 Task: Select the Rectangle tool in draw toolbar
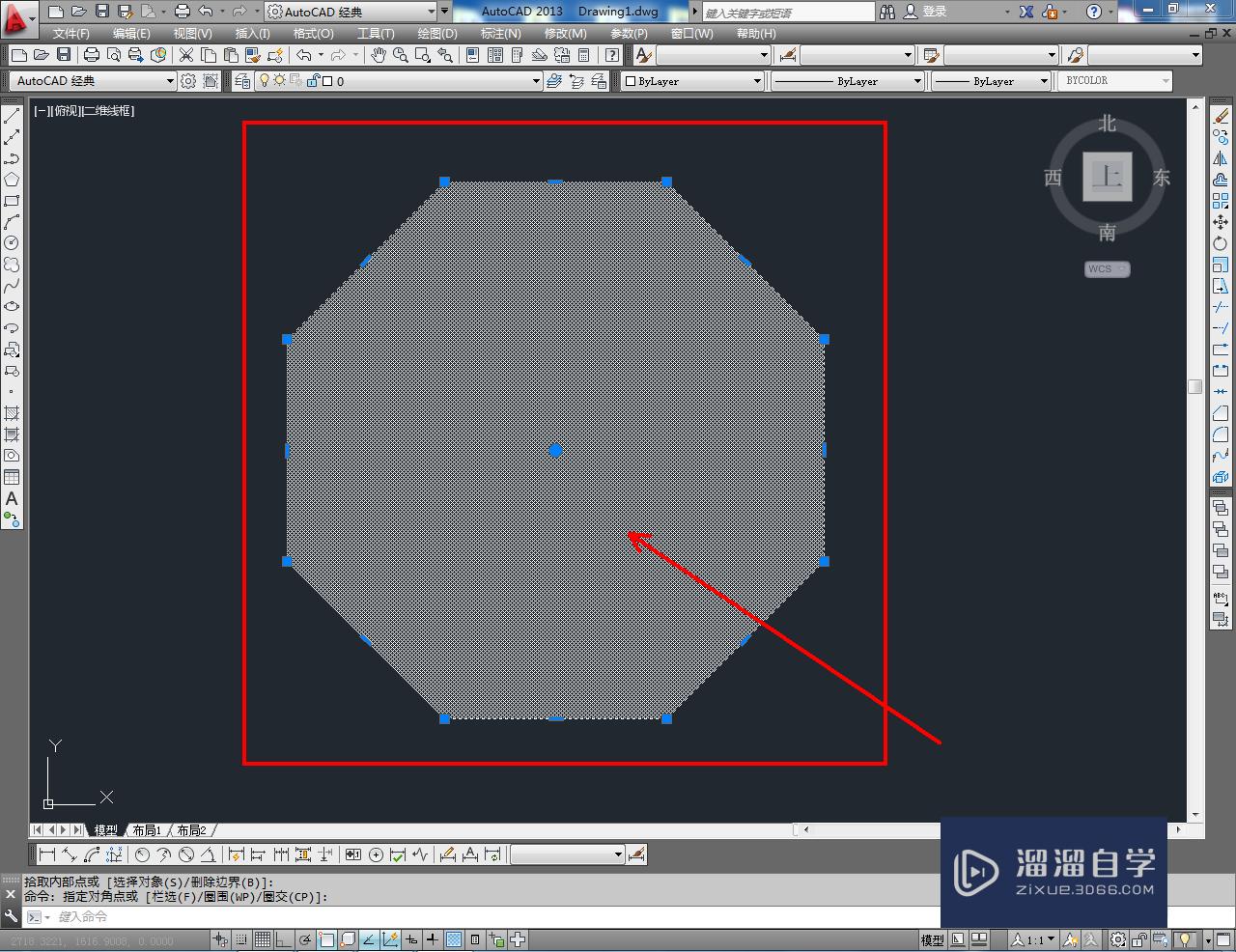pyautogui.click(x=12, y=201)
